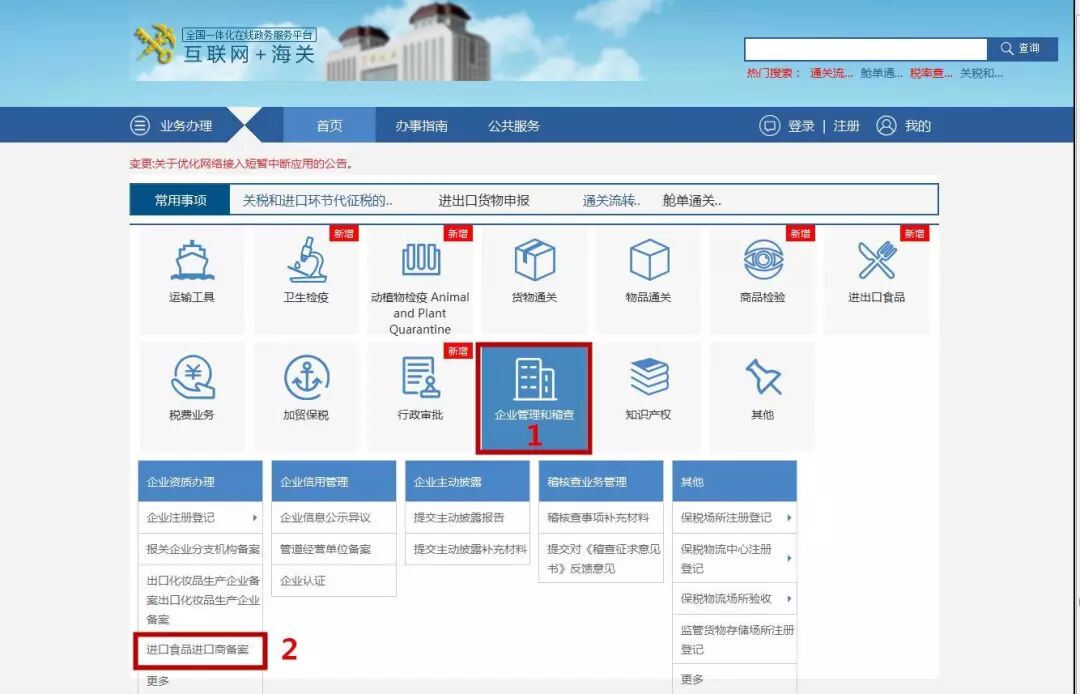Click the 查询 search button
This screenshot has height=694, width=1080.
click(x=1022, y=48)
